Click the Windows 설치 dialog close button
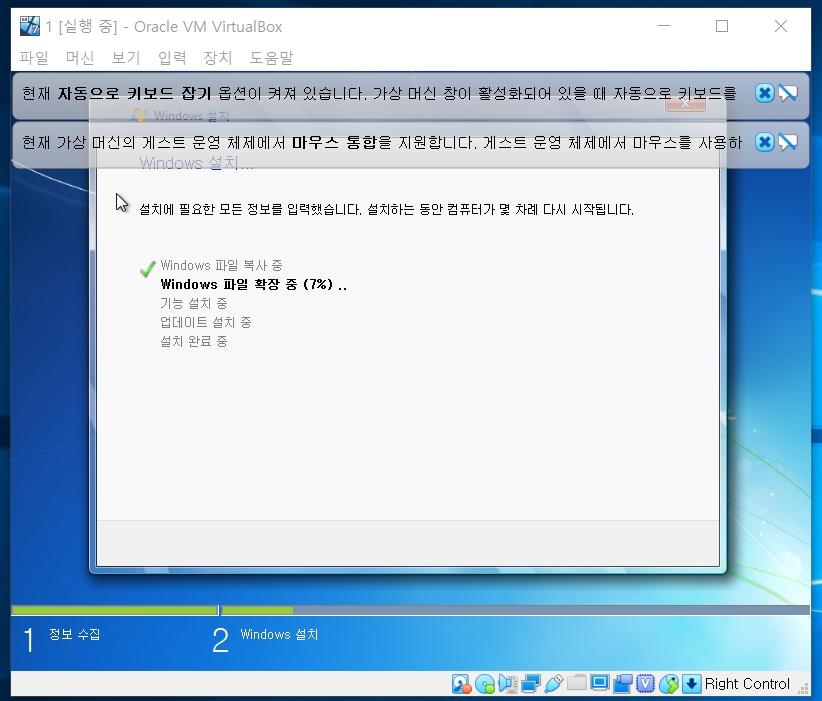Viewport: 822px width, 701px height. click(x=685, y=103)
